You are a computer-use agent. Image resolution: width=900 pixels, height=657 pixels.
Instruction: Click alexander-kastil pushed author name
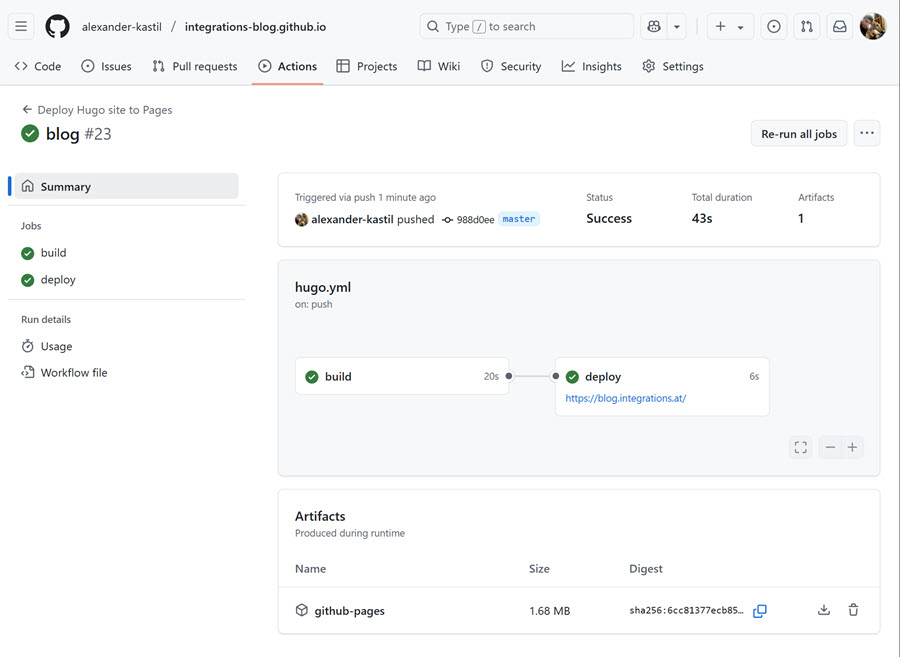(x=352, y=219)
